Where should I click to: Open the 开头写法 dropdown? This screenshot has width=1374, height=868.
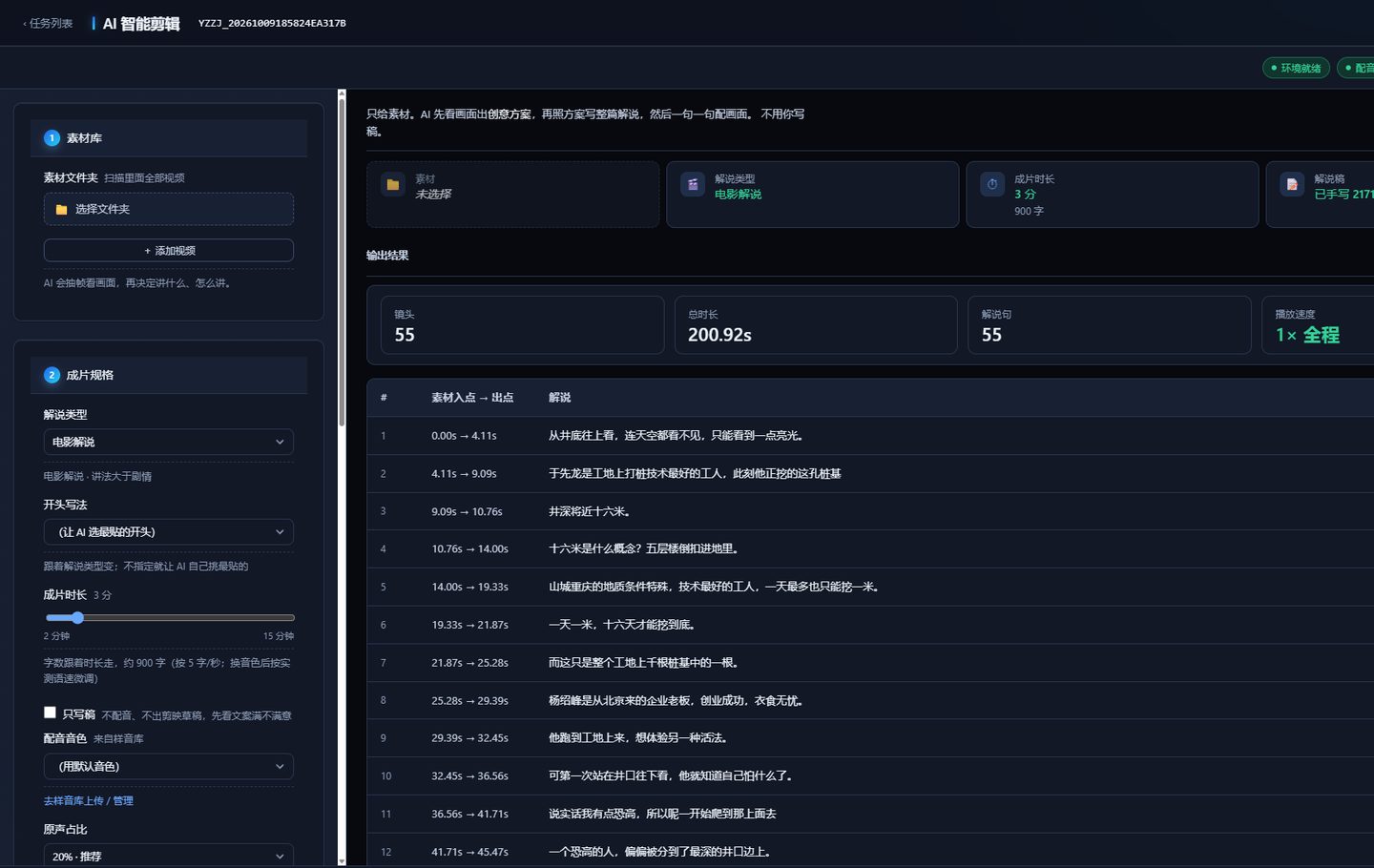[169, 532]
